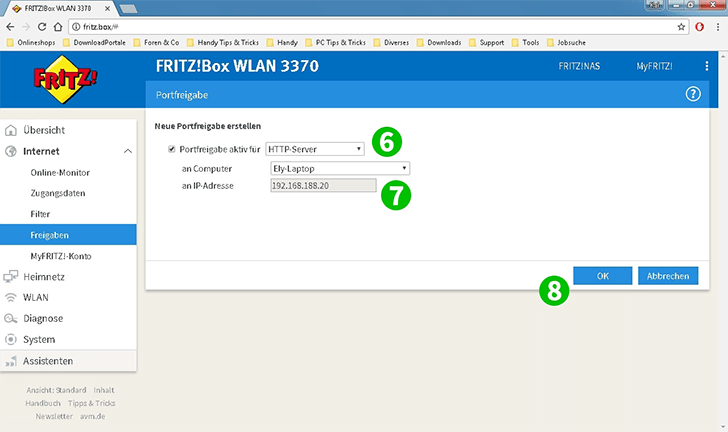Click the Neue Portfreigabe erstellen heading
Viewport: 728px width, 432px height.
[x=208, y=126]
